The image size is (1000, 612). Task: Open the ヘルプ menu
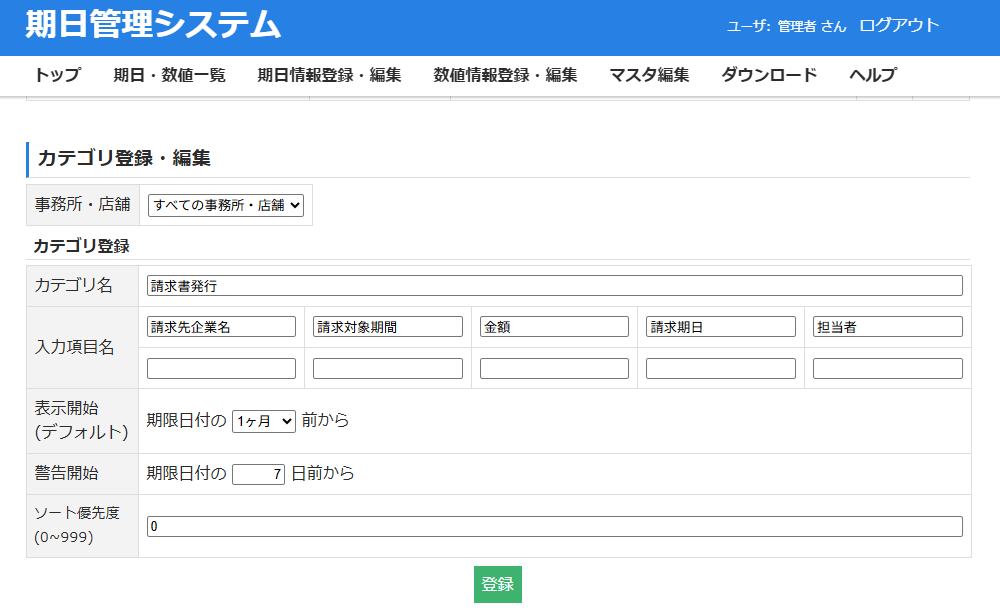point(872,75)
